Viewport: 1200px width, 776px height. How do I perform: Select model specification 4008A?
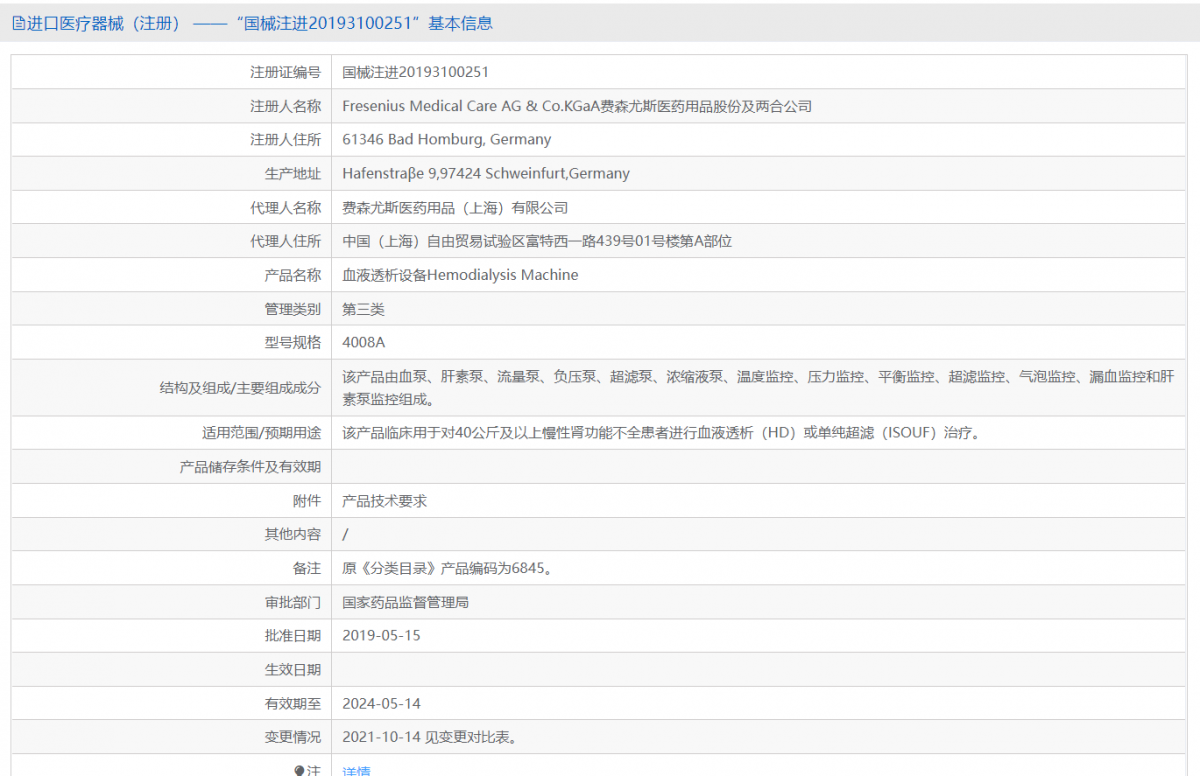363,342
